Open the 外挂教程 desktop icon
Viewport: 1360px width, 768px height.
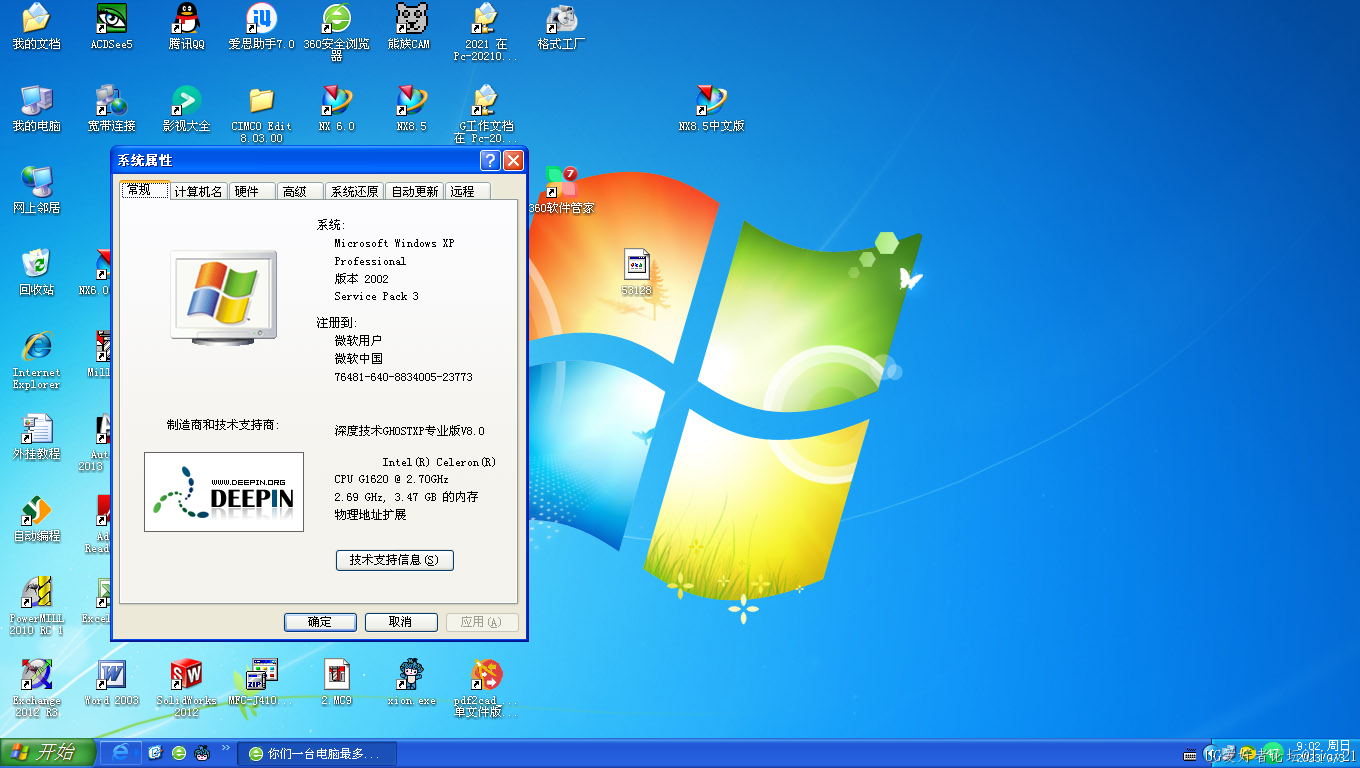(36, 437)
